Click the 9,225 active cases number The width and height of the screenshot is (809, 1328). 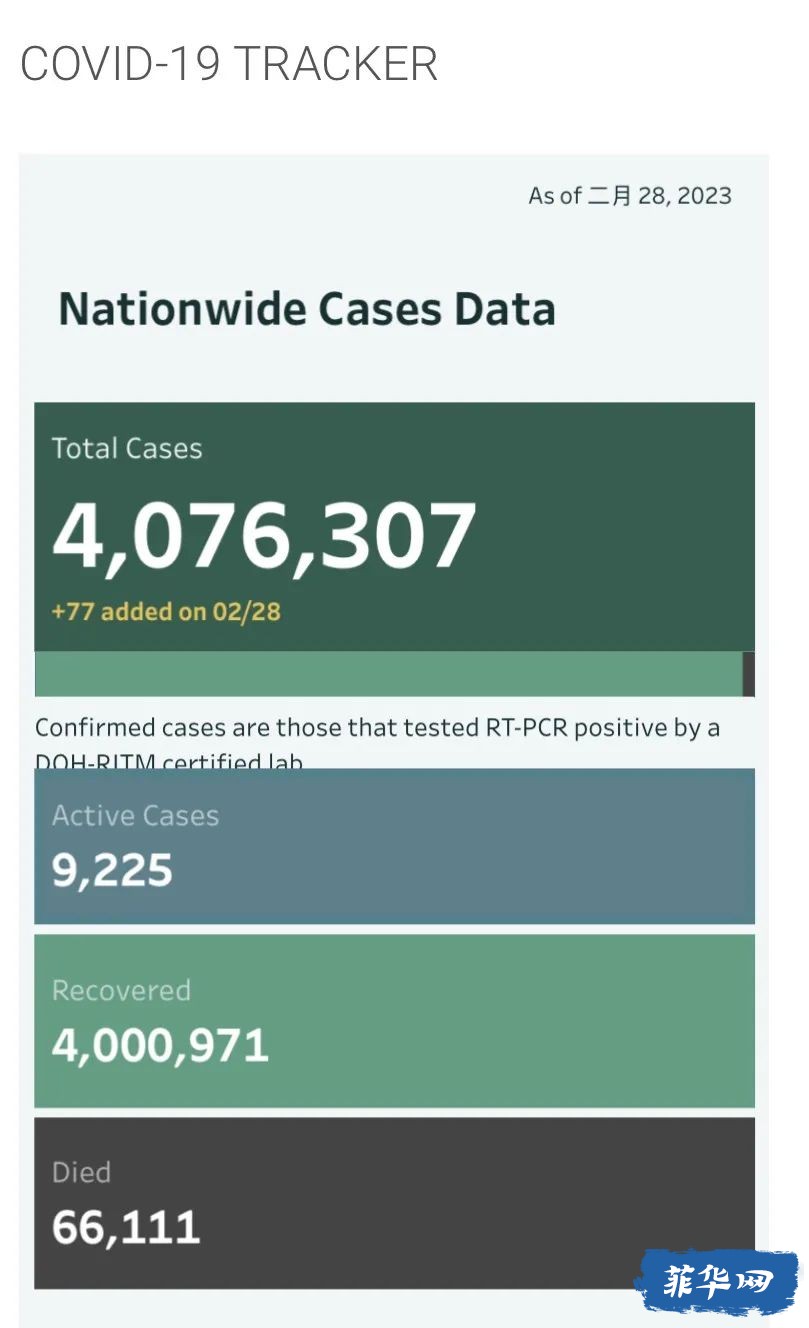tap(112, 871)
